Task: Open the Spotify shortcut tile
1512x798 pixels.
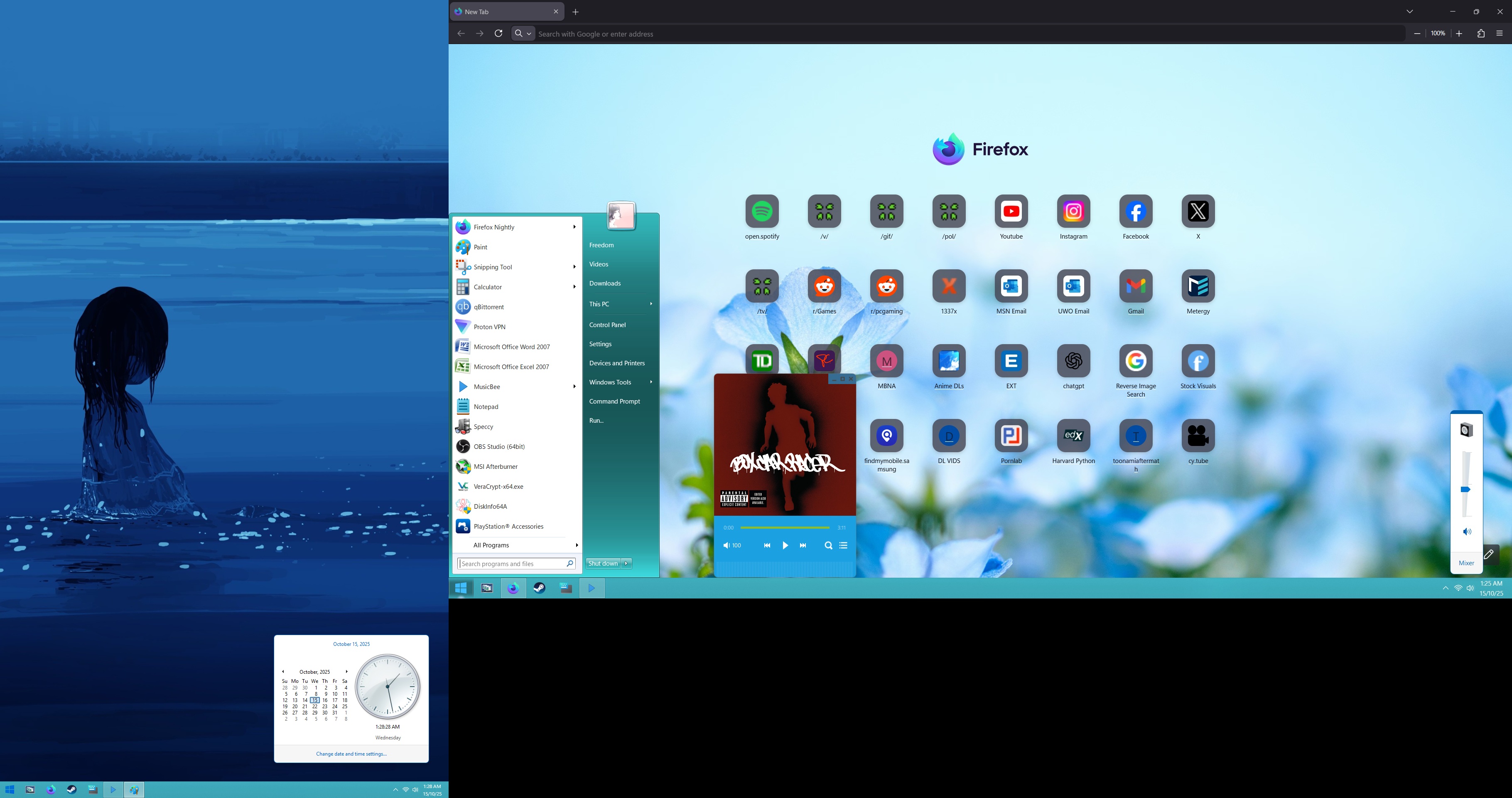Action: point(762,212)
